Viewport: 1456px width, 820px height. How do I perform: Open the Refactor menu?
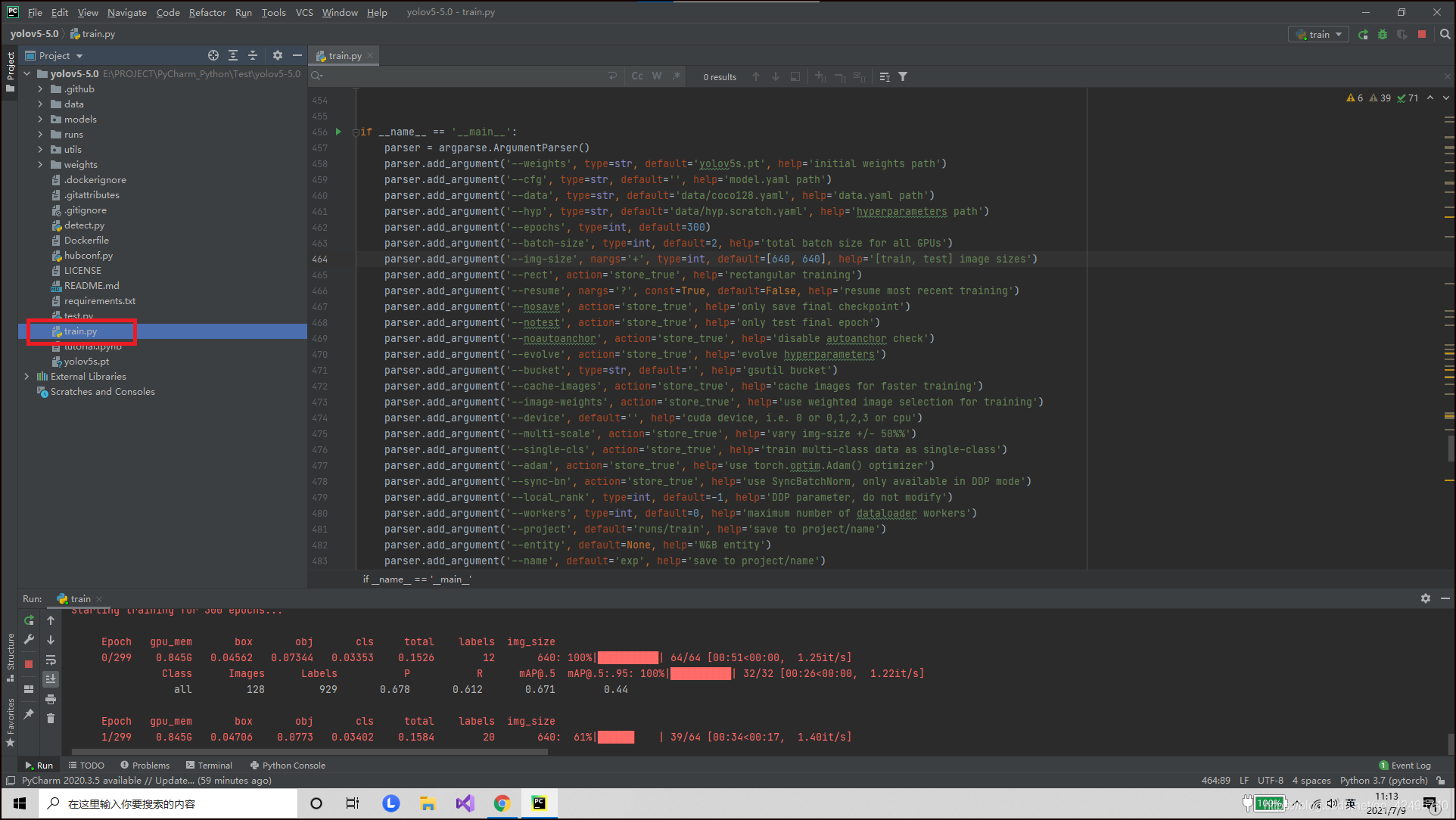coord(207,12)
